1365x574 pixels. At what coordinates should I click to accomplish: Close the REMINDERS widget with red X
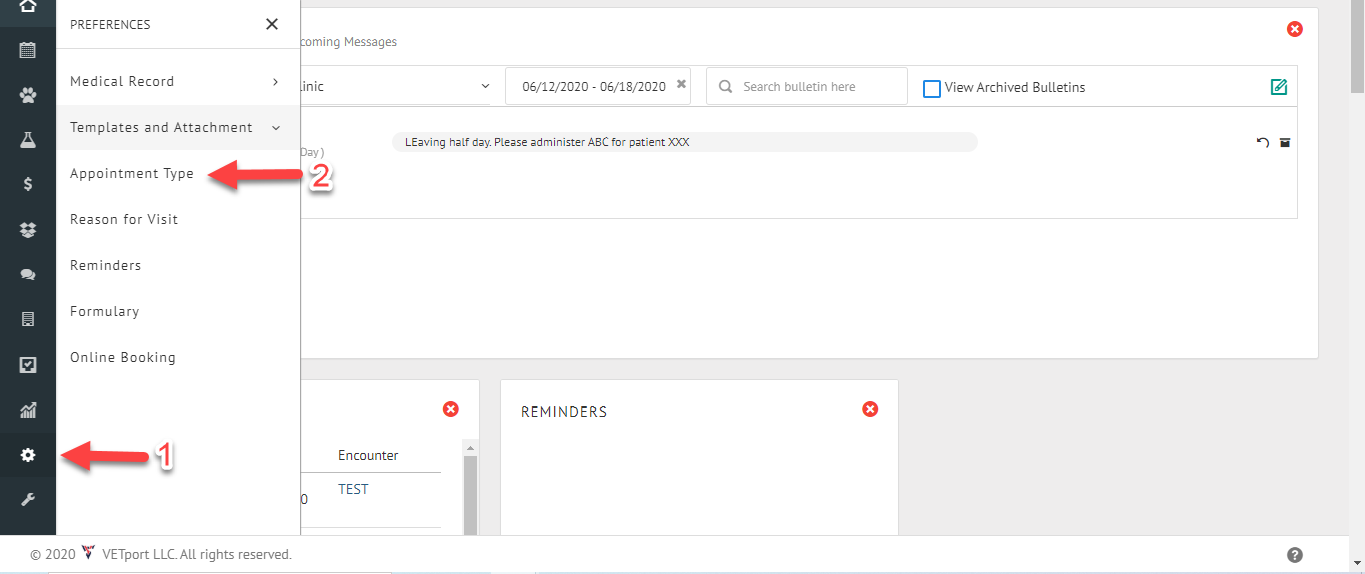tap(870, 409)
